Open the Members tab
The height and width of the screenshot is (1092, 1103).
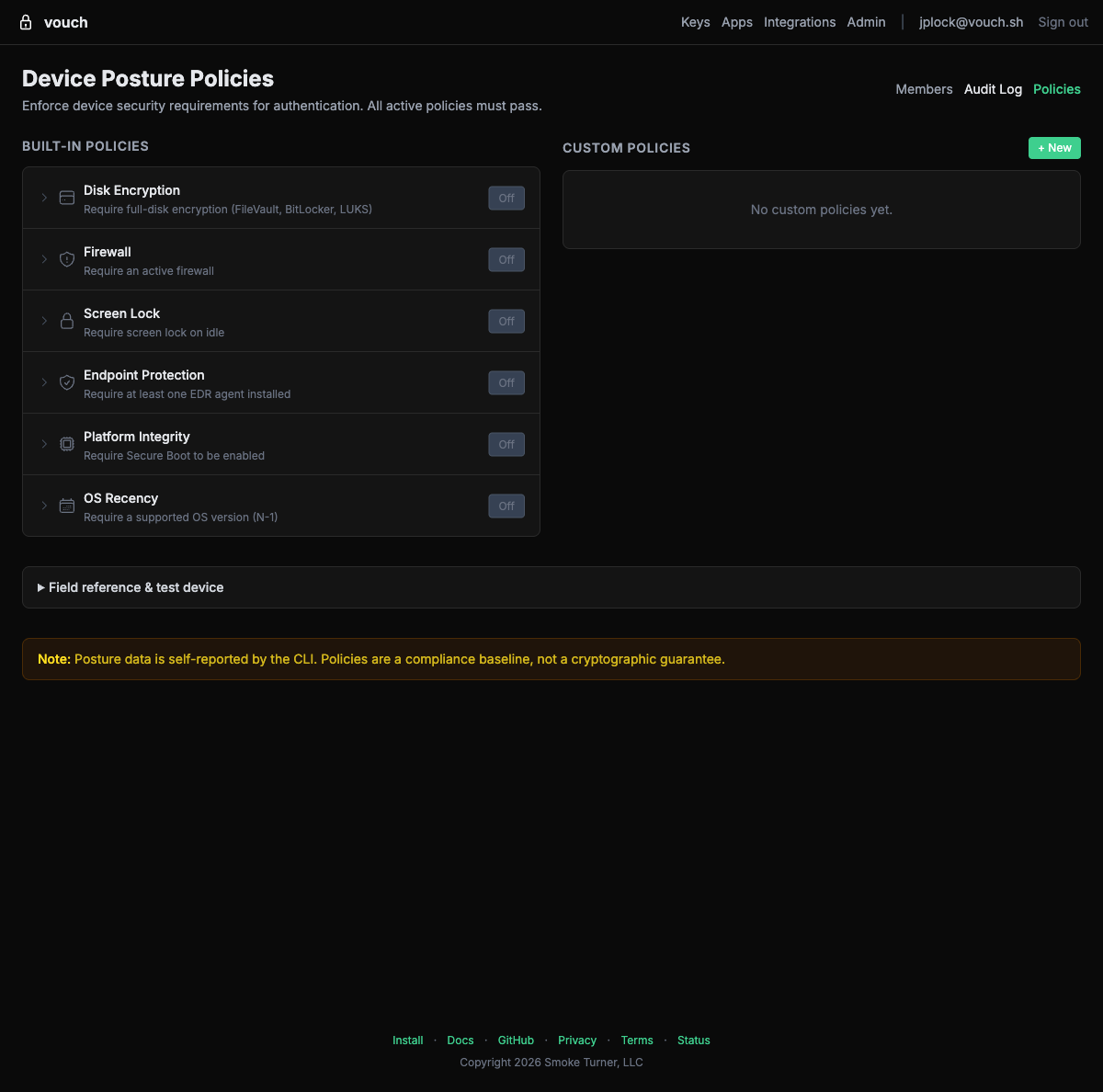click(925, 89)
